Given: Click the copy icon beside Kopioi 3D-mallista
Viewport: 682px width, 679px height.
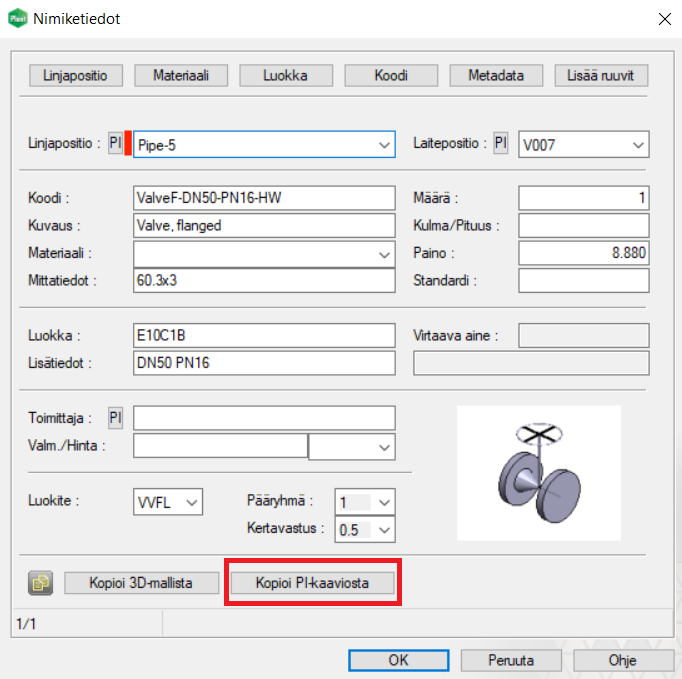Looking at the screenshot, I should tap(41, 582).
